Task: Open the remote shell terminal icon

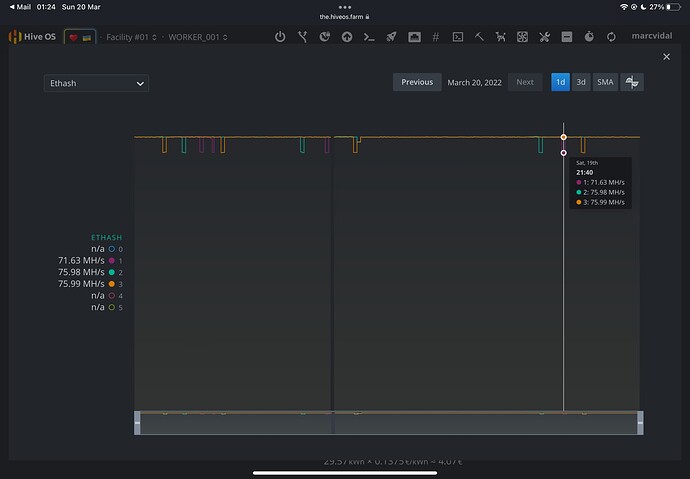Action: pos(458,37)
